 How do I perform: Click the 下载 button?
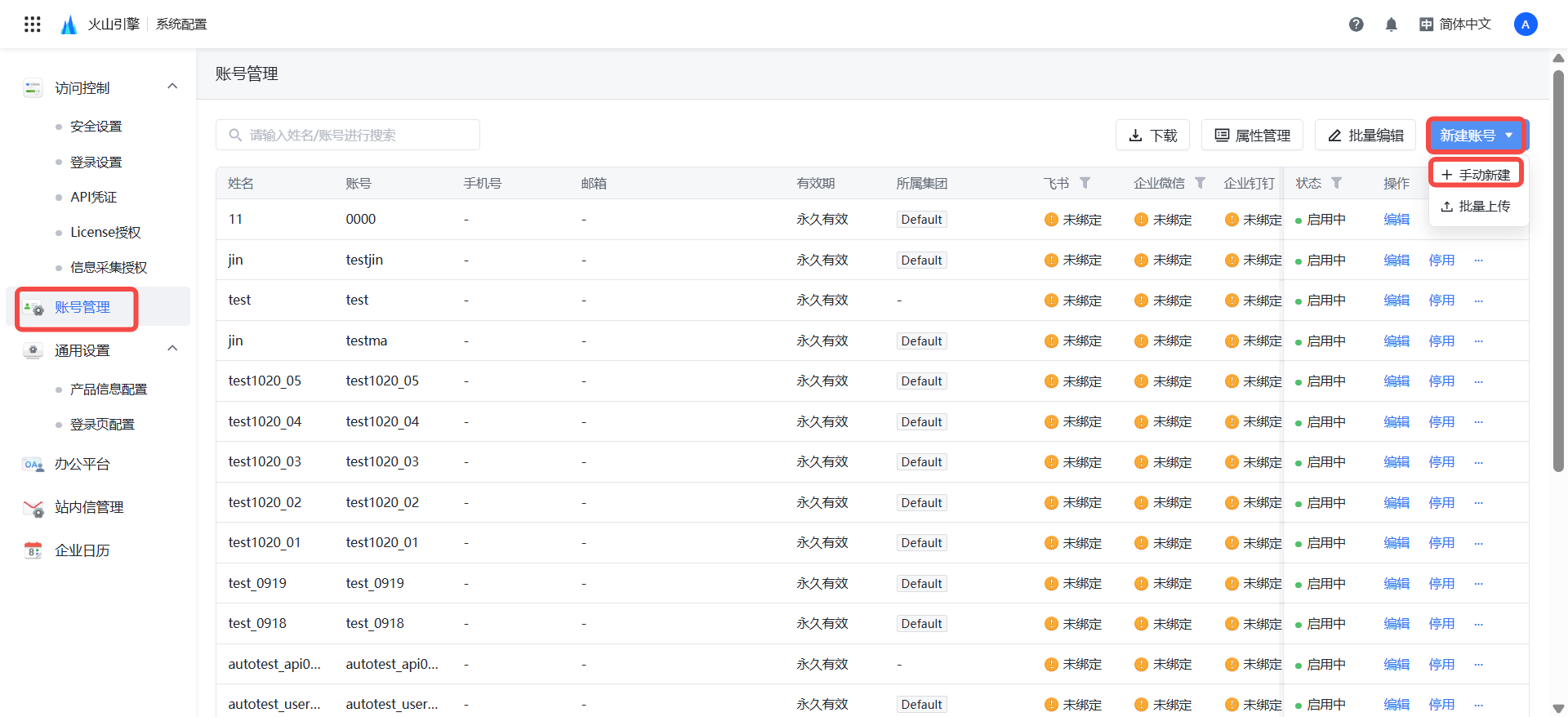click(x=1152, y=136)
